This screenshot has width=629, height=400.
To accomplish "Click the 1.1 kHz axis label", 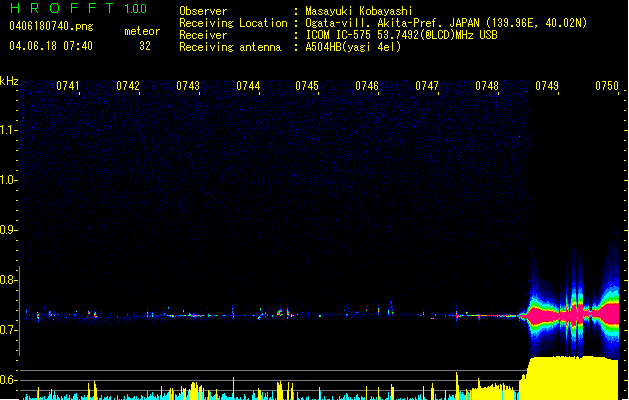I will [x=8, y=130].
